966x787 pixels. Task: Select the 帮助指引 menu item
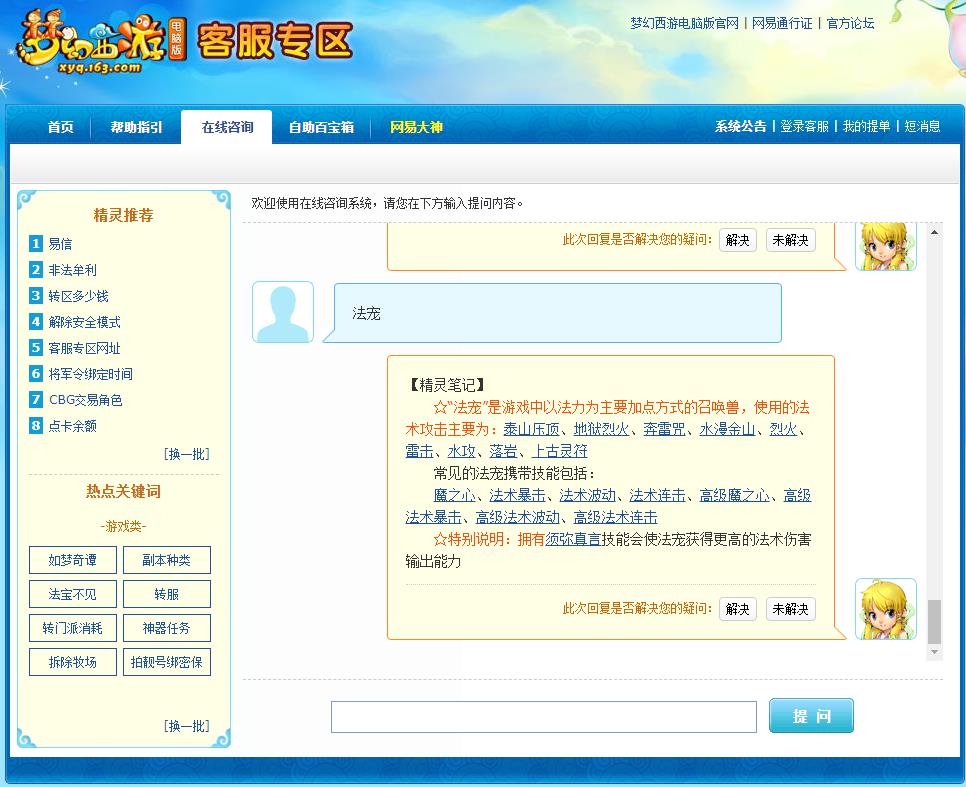click(135, 127)
